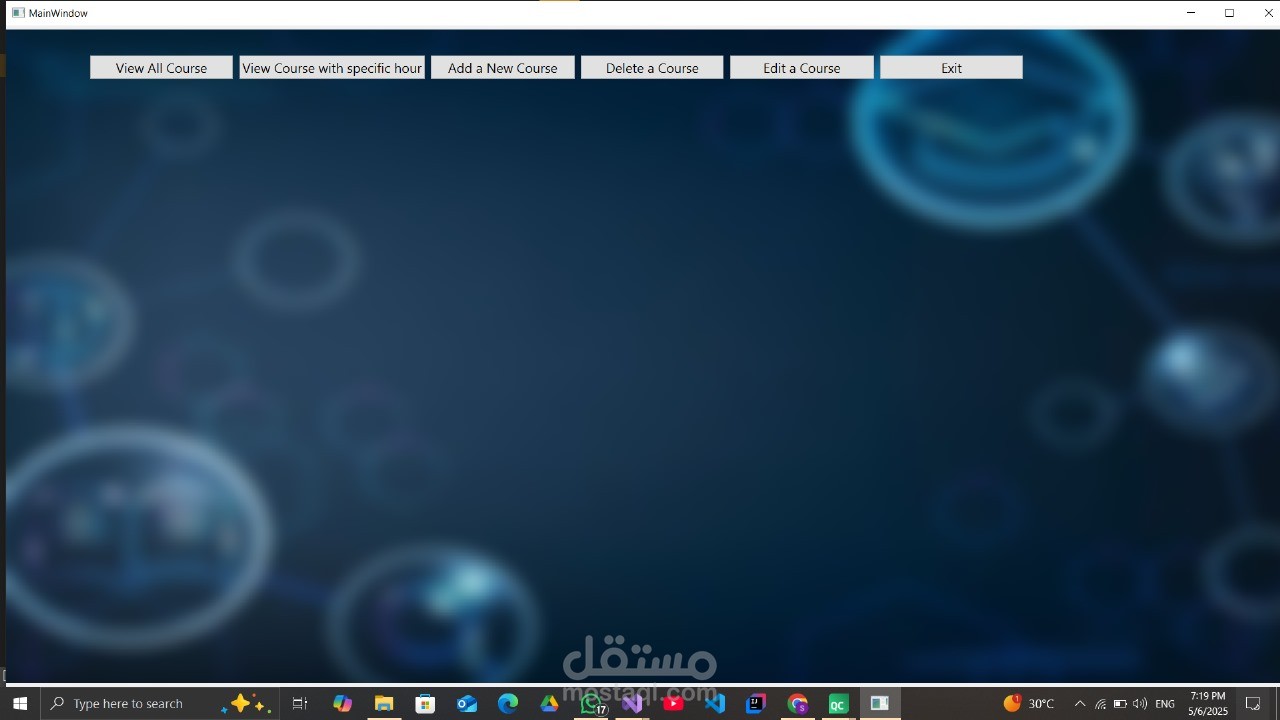
Task: Open Microsoft Store from the taskbar
Action: [425, 704]
